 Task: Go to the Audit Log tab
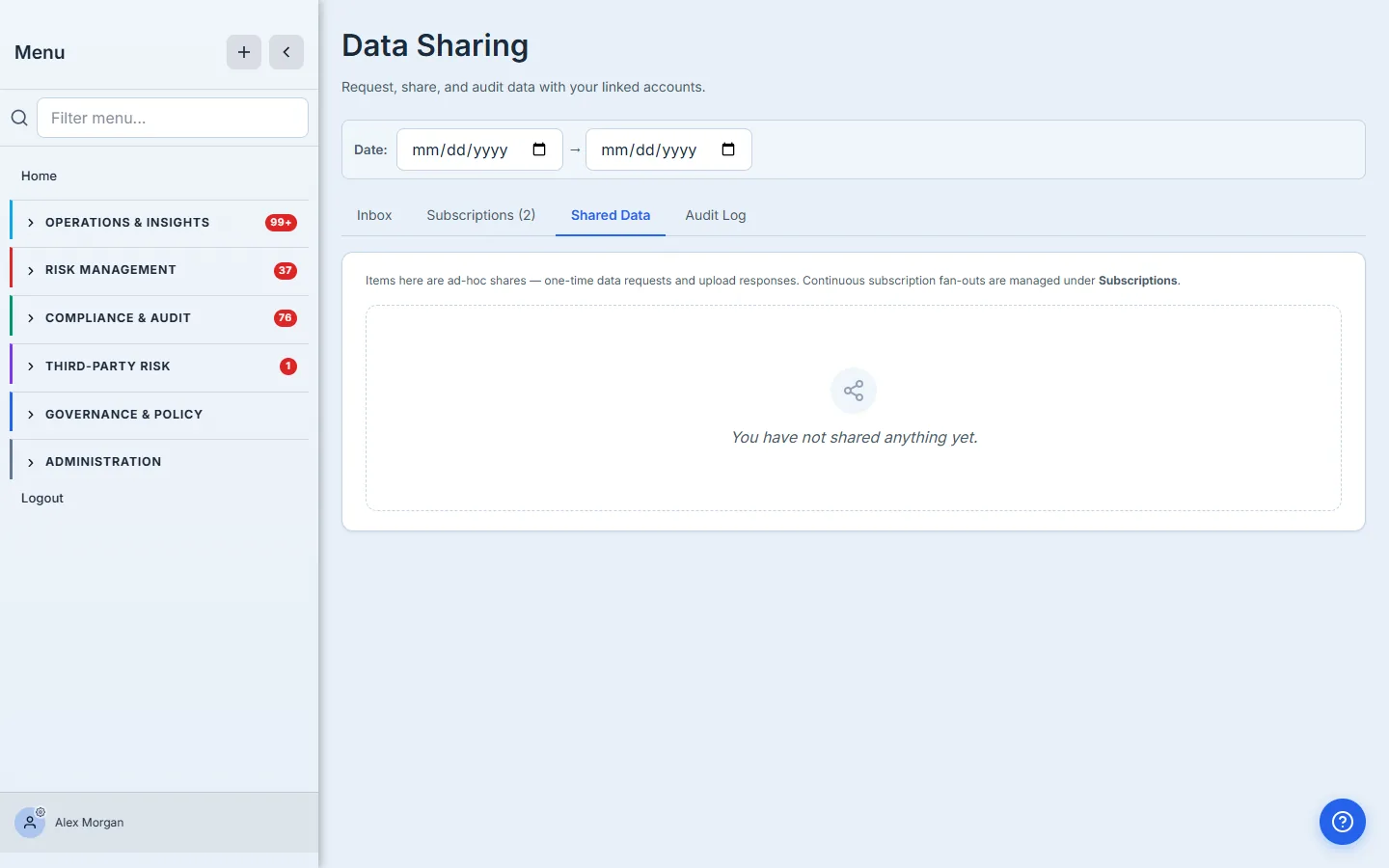716,215
